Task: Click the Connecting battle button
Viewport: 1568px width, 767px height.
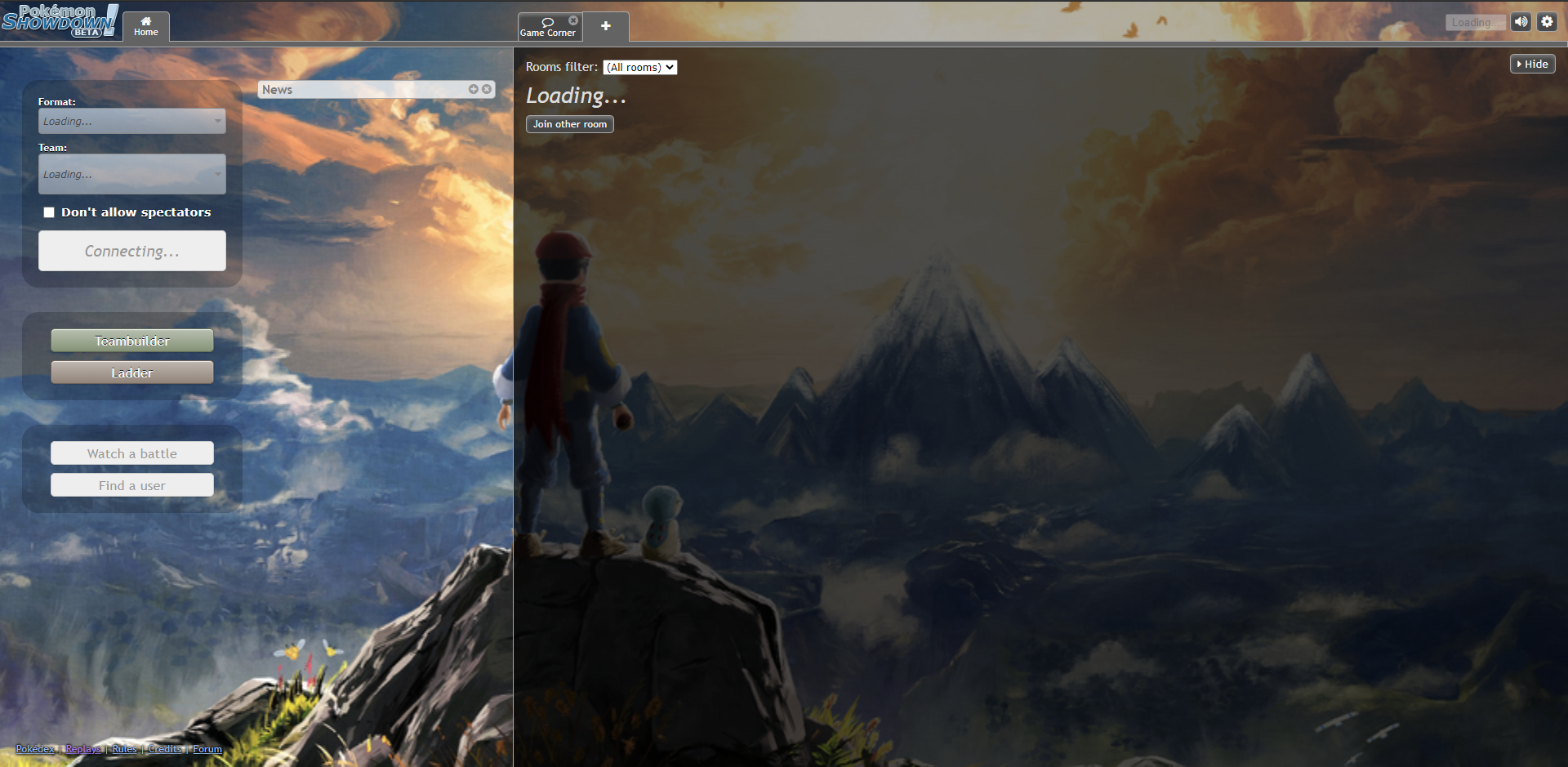Action: coord(132,251)
